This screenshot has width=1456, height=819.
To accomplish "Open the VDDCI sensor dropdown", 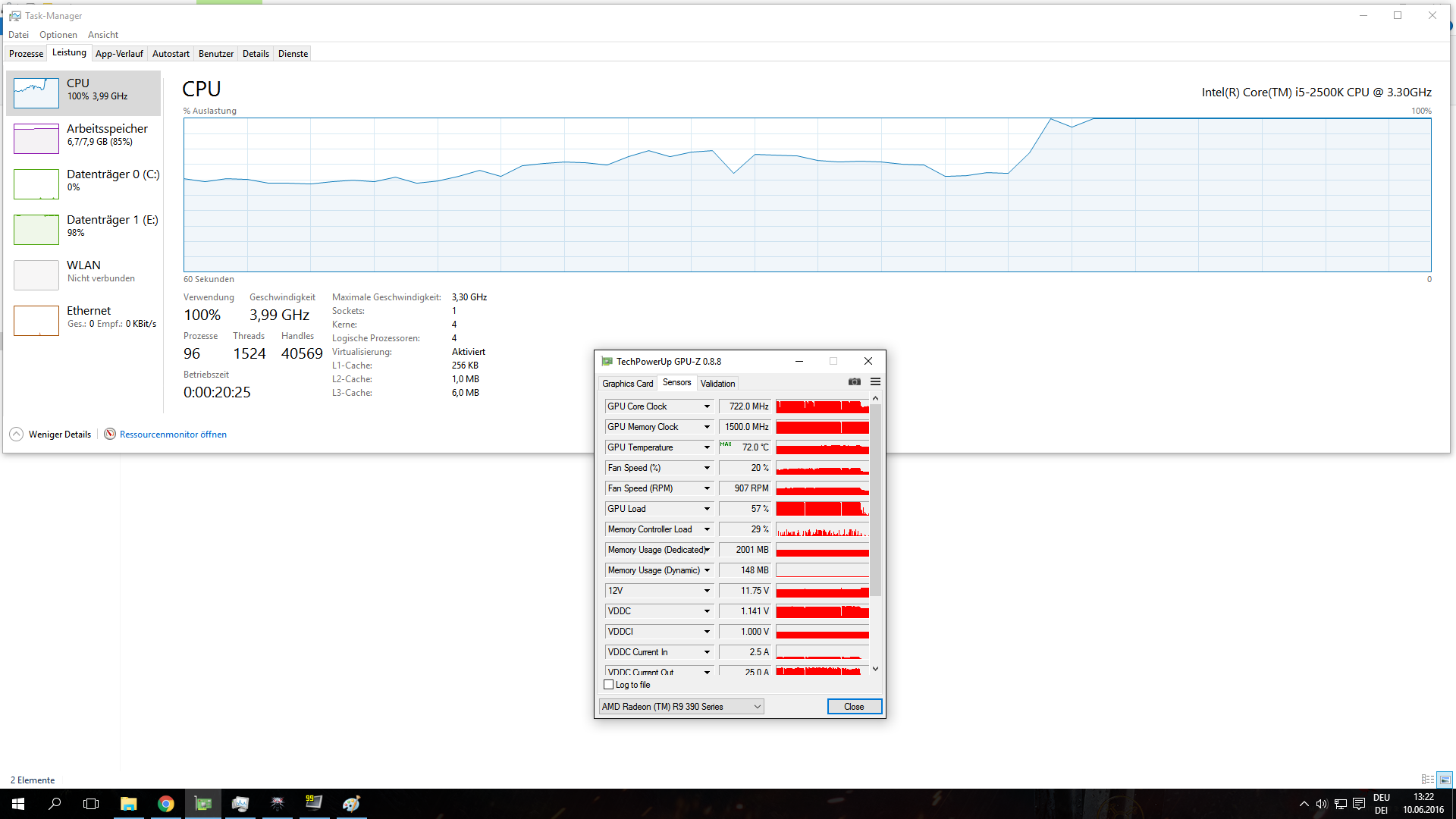I will tap(707, 632).
